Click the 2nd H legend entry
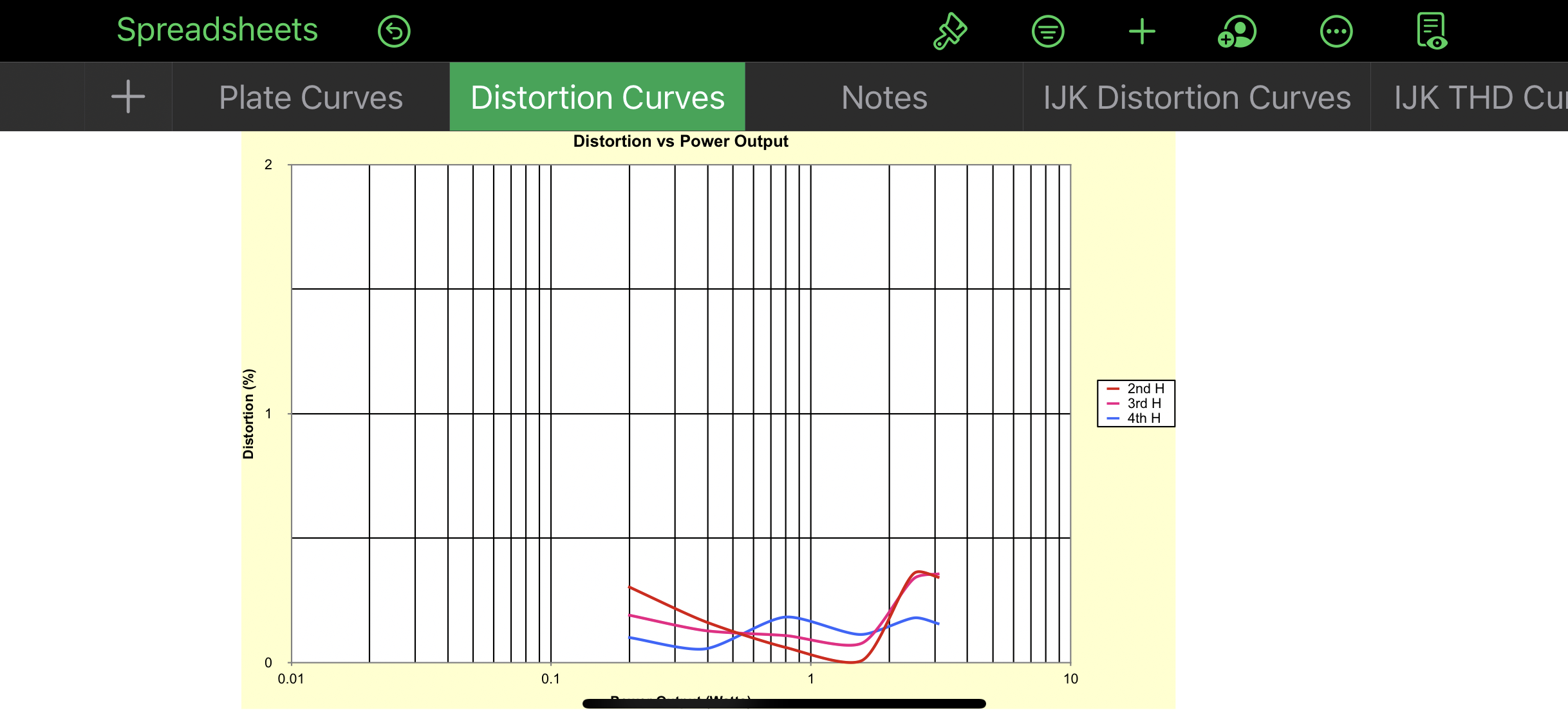Screen dimensions: 1568x724 coord(1145,389)
